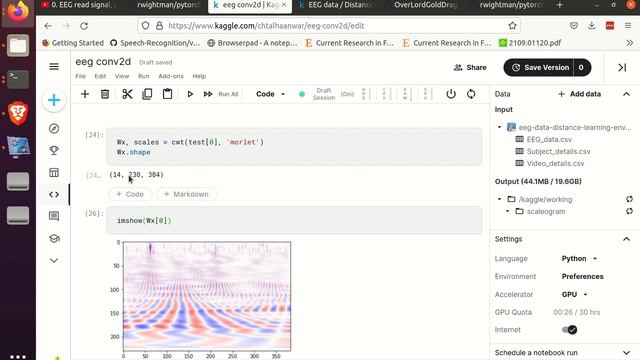Click the power session icon

point(451,94)
